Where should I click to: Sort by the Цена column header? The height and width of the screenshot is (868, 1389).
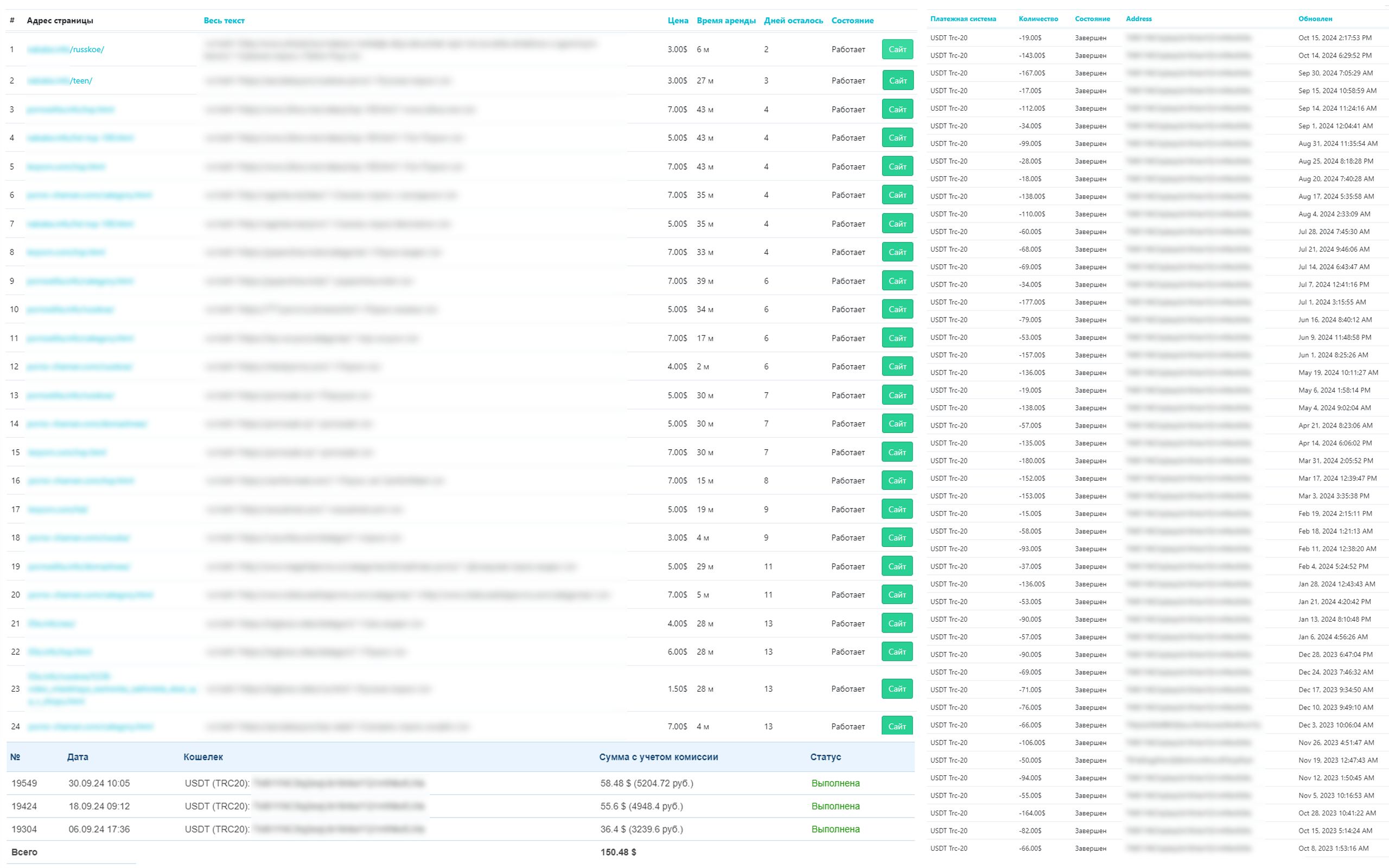[678, 21]
